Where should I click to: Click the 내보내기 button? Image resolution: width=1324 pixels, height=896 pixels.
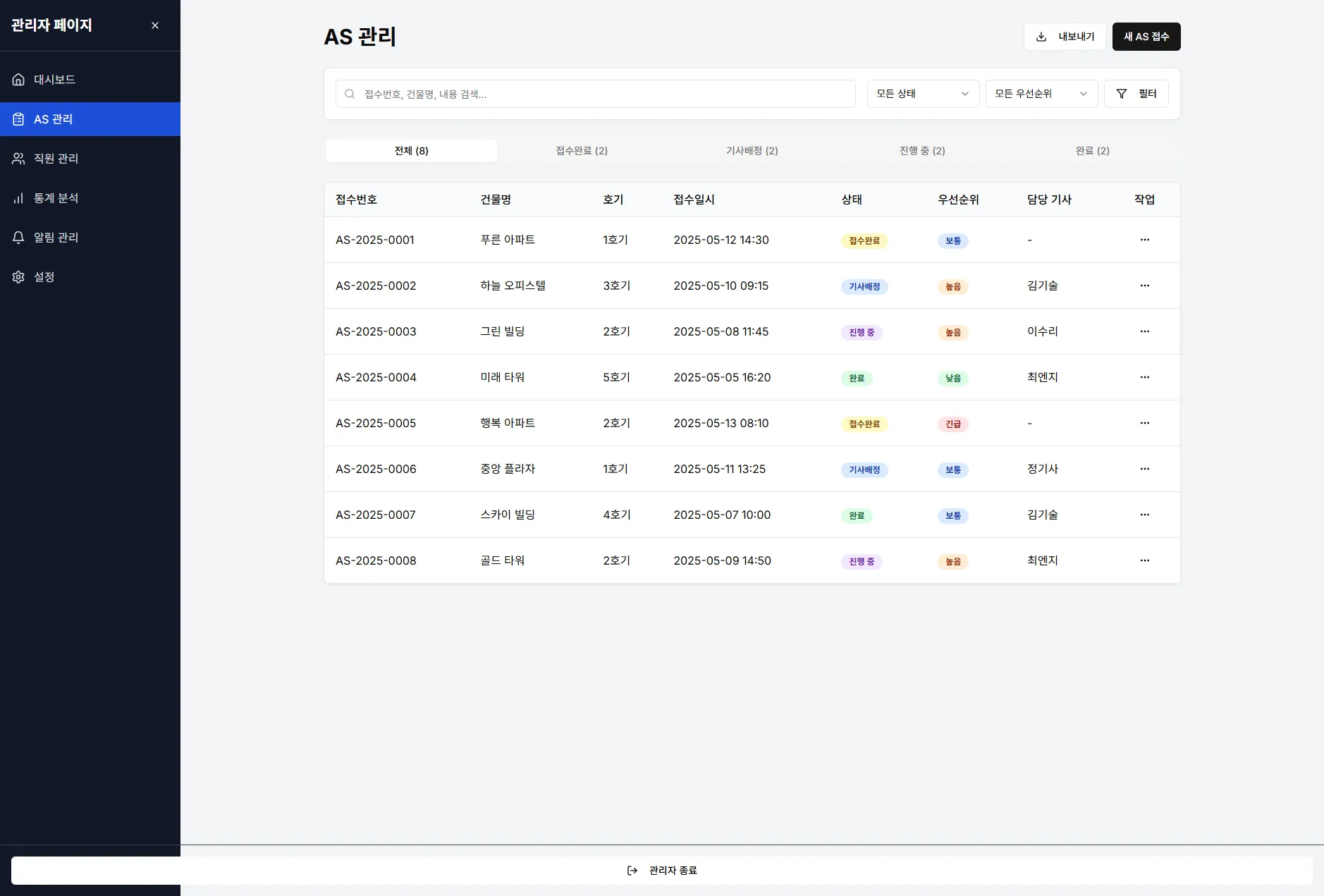pyautogui.click(x=1065, y=37)
